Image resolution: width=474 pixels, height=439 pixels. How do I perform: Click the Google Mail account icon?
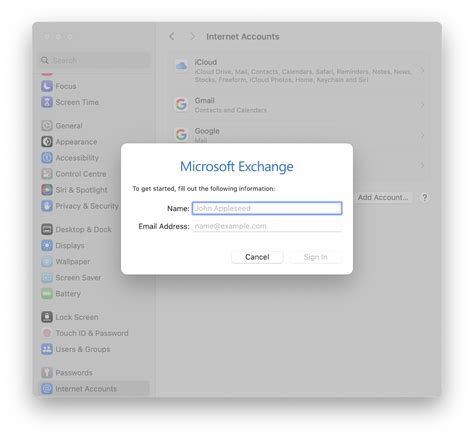coord(181,135)
